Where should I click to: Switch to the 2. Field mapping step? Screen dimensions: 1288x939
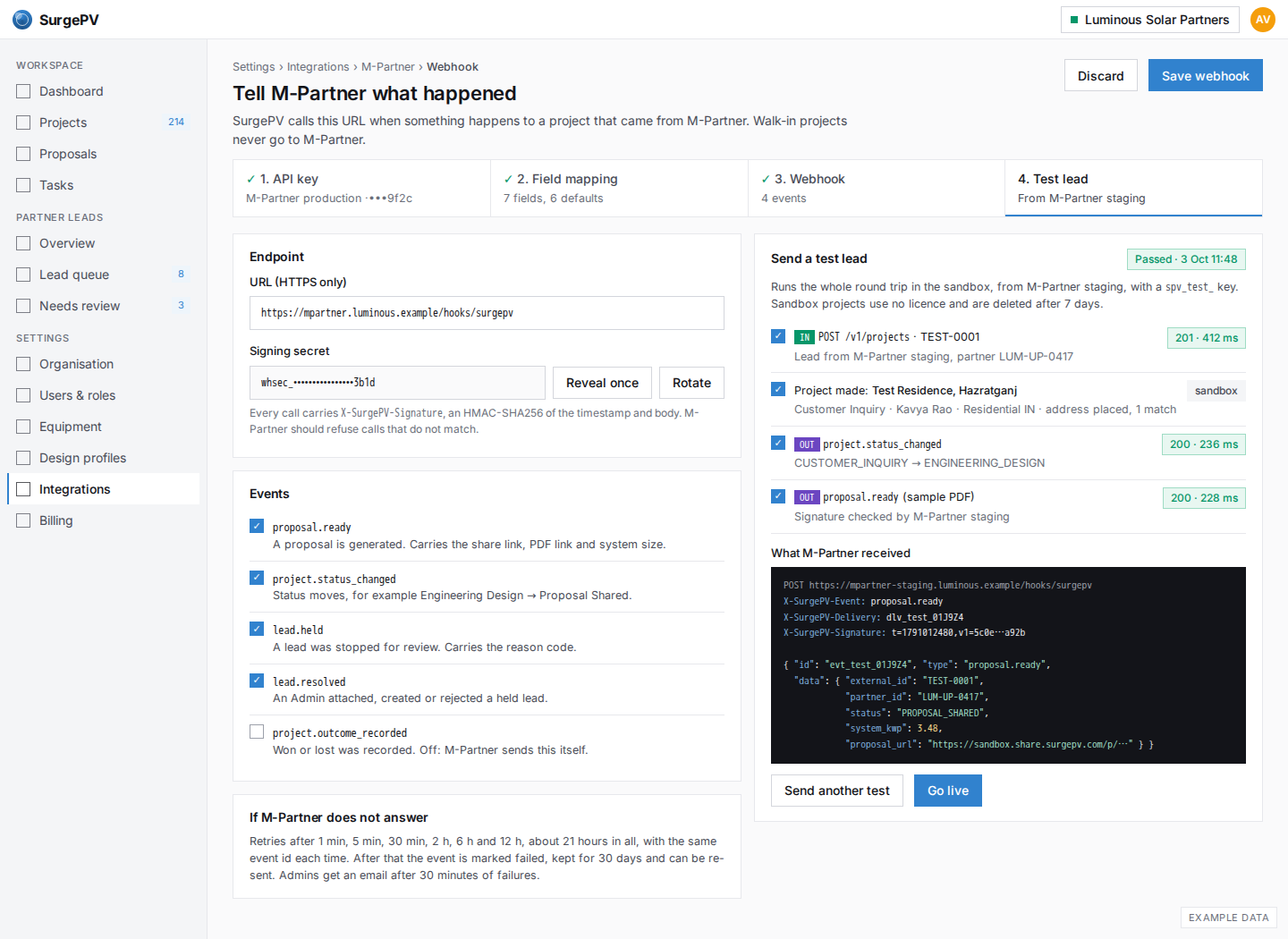619,188
